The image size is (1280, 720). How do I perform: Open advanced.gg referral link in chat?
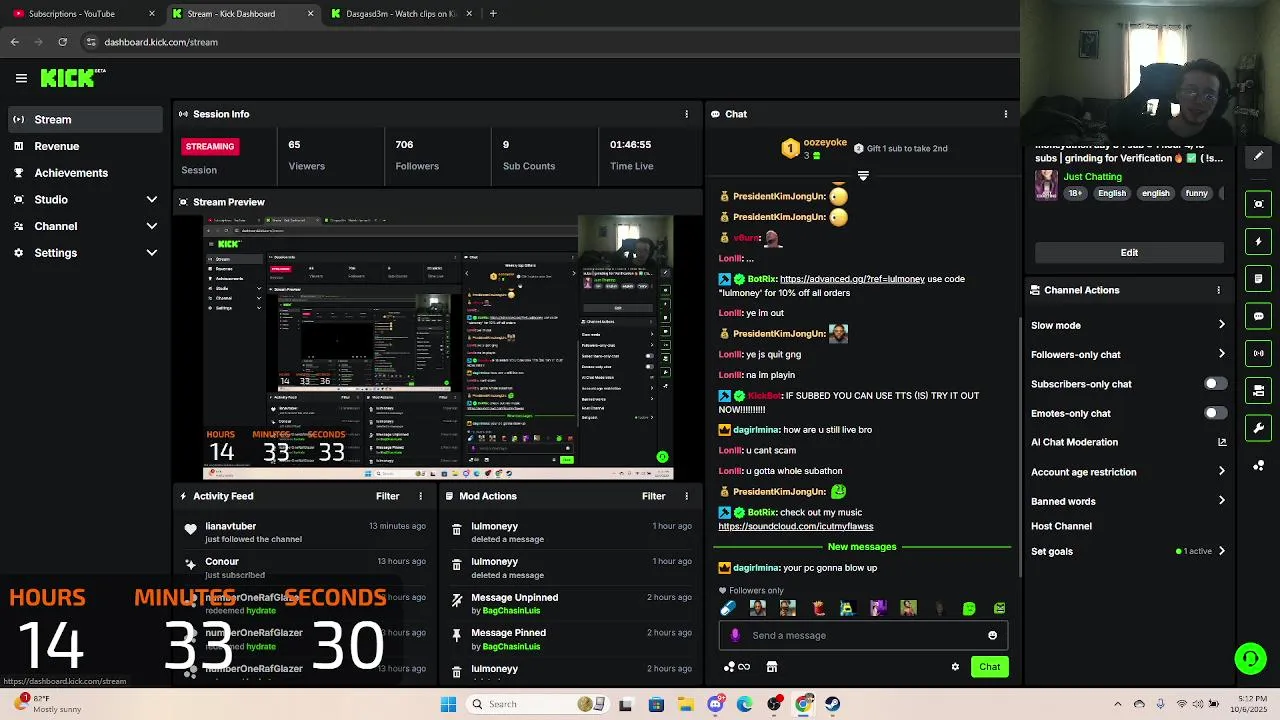click(852, 279)
